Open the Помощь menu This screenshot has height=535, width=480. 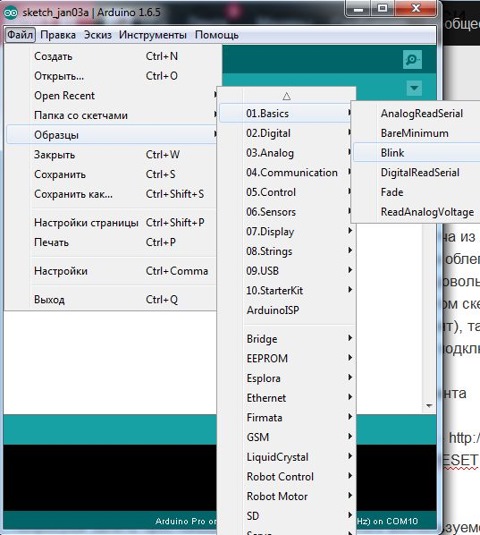pyautogui.click(x=217, y=35)
